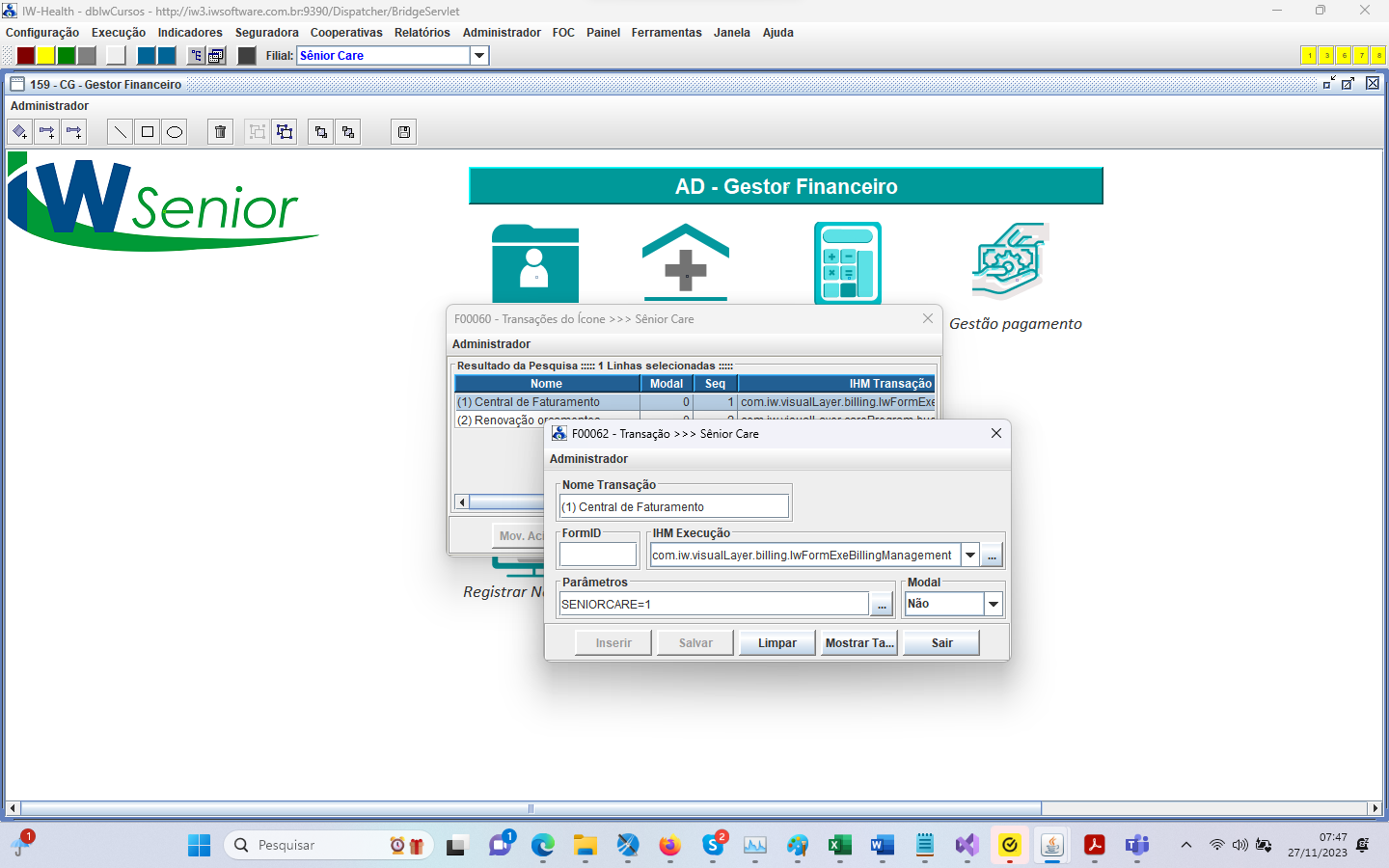Select the line drawing tool
1389x868 pixels.
120,131
